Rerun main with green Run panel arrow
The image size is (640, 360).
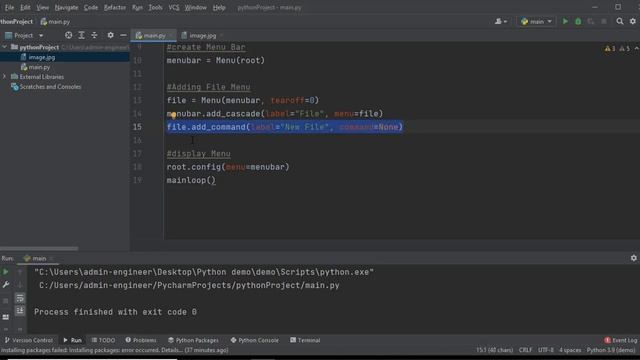coord(6,272)
